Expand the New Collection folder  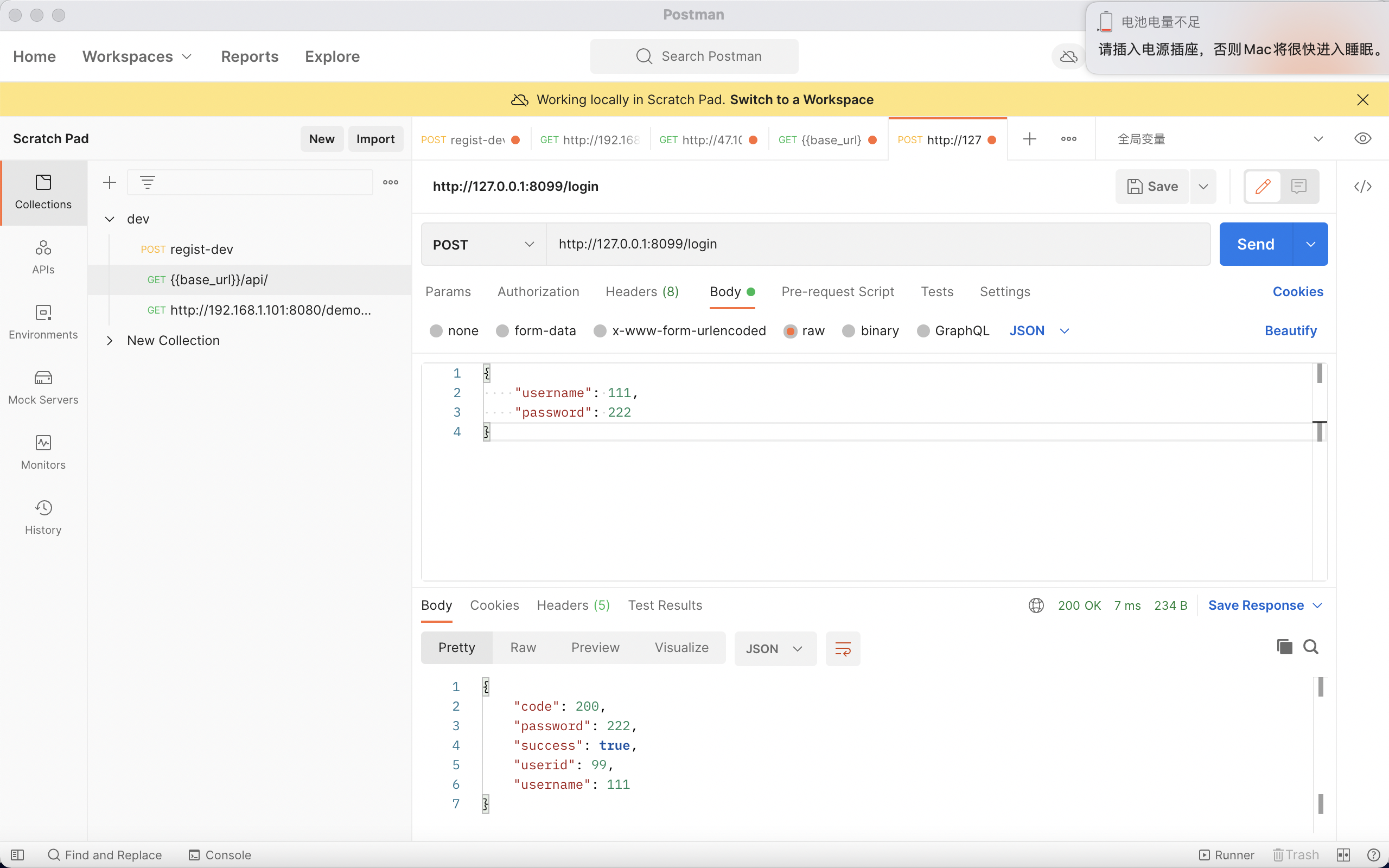point(109,341)
